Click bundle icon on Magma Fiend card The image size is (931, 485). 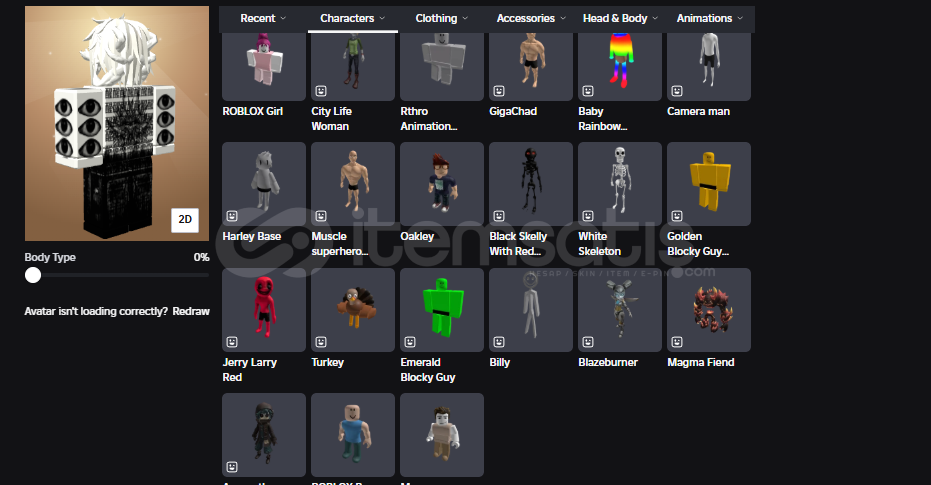[677, 342]
